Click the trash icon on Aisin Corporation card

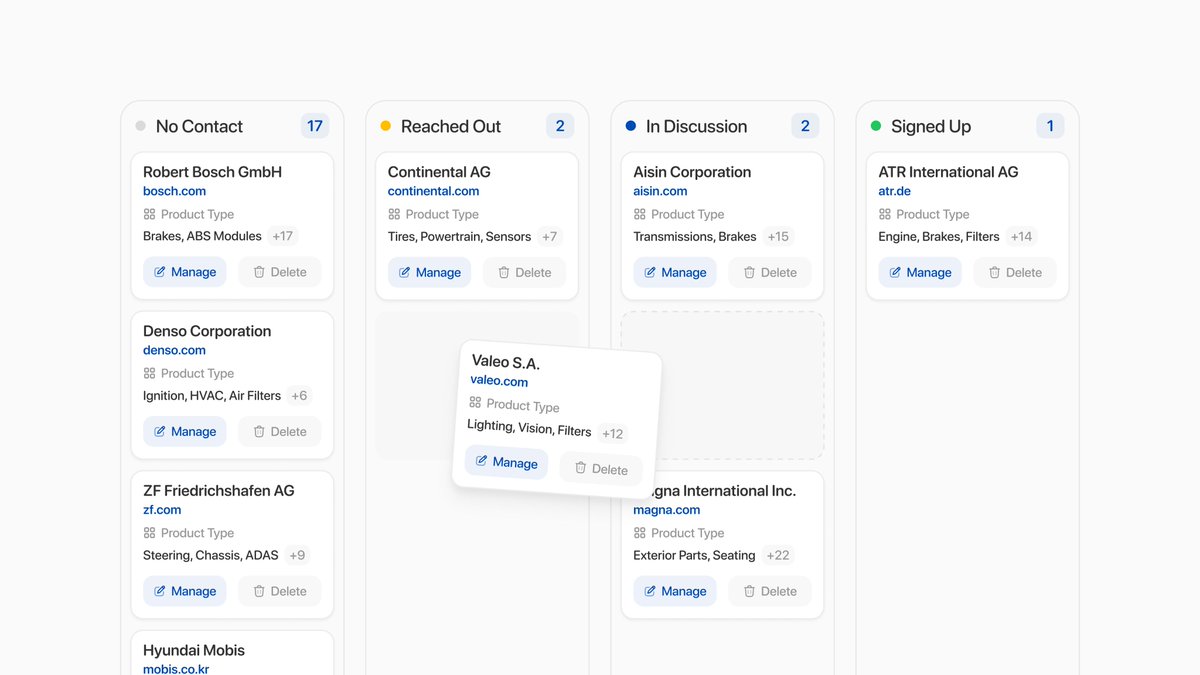point(749,272)
